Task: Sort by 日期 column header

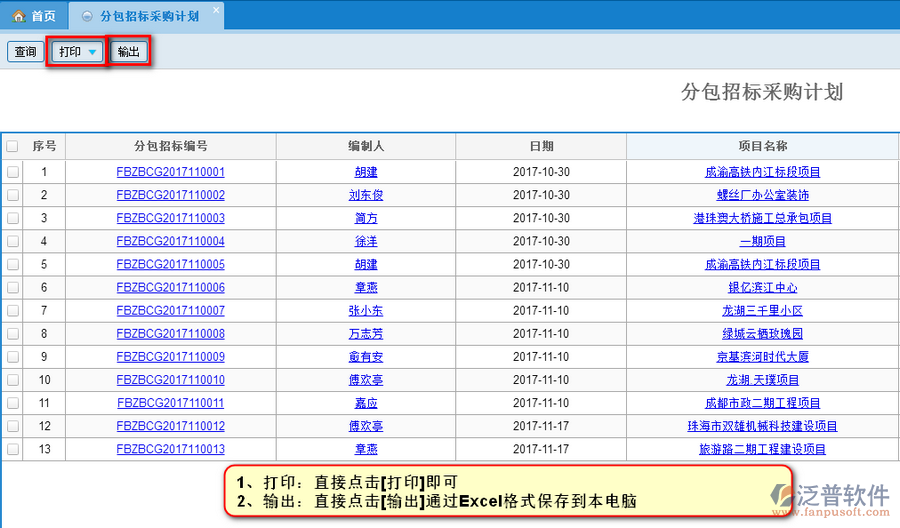Action: click(540, 146)
